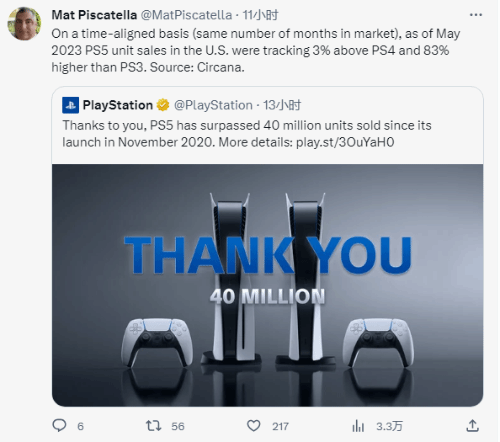Open the reply comment icon
This screenshot has height=442, width=500.
tap(59, 426)
